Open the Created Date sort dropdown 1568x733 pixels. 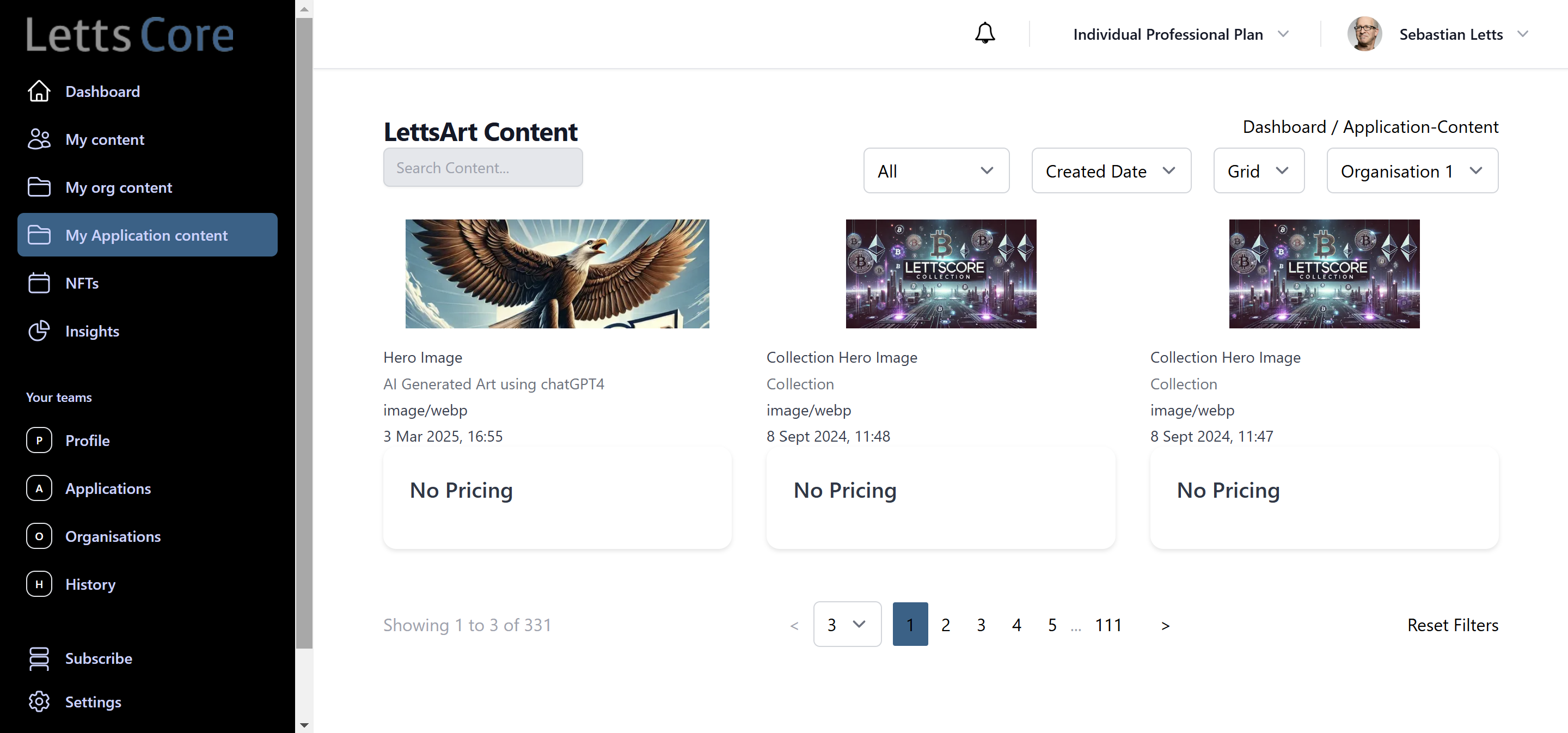point(1111,170)
